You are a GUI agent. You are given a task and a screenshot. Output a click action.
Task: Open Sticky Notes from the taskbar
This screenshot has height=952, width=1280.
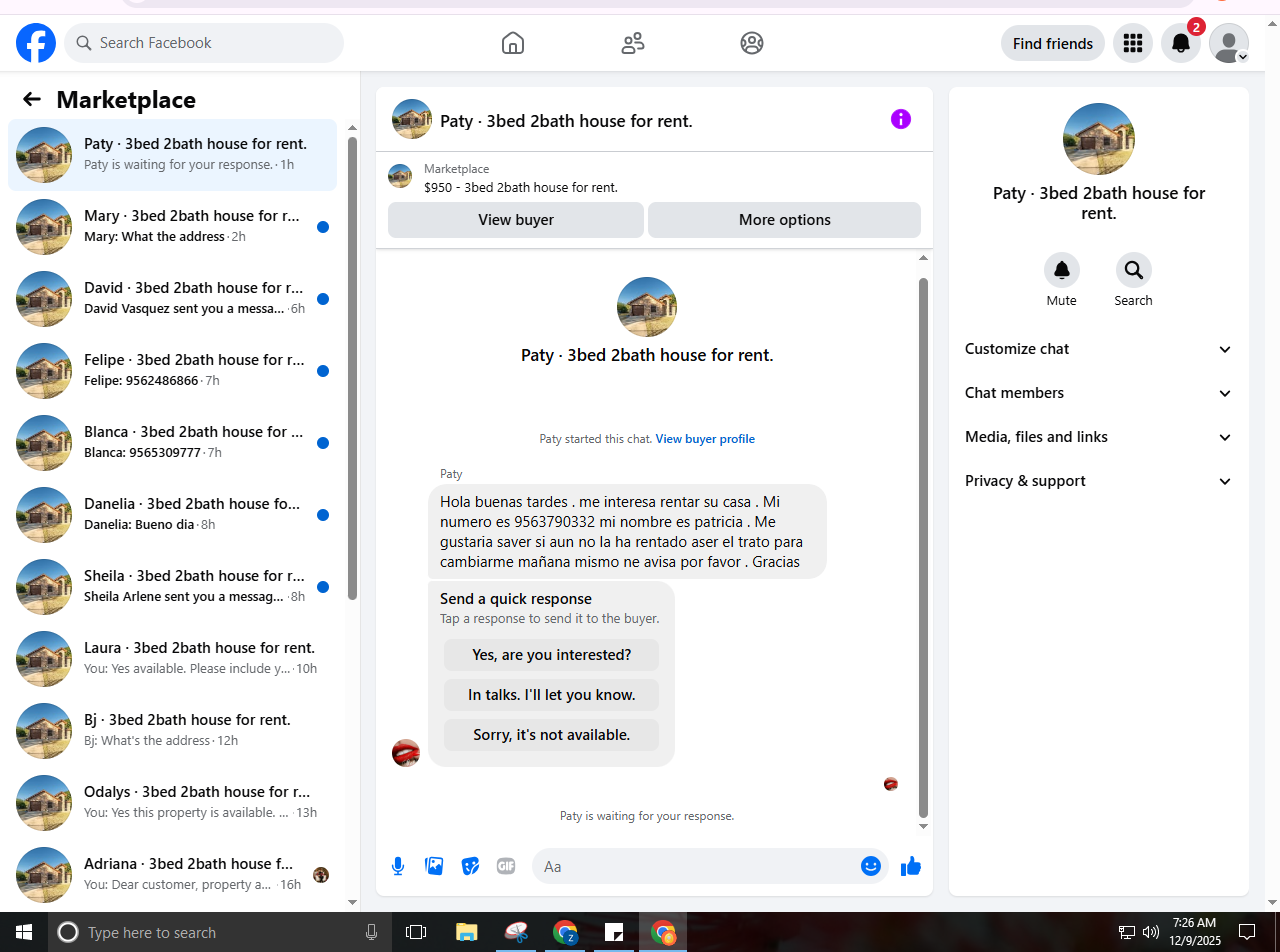pyautogui.click(x=614, y=932)
